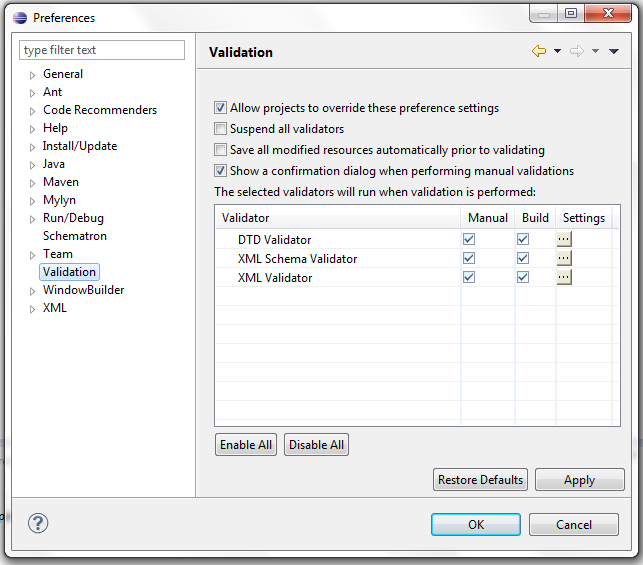643x565 pixels.
Task: Confirm with the OK button
Action: pos(476,524)
